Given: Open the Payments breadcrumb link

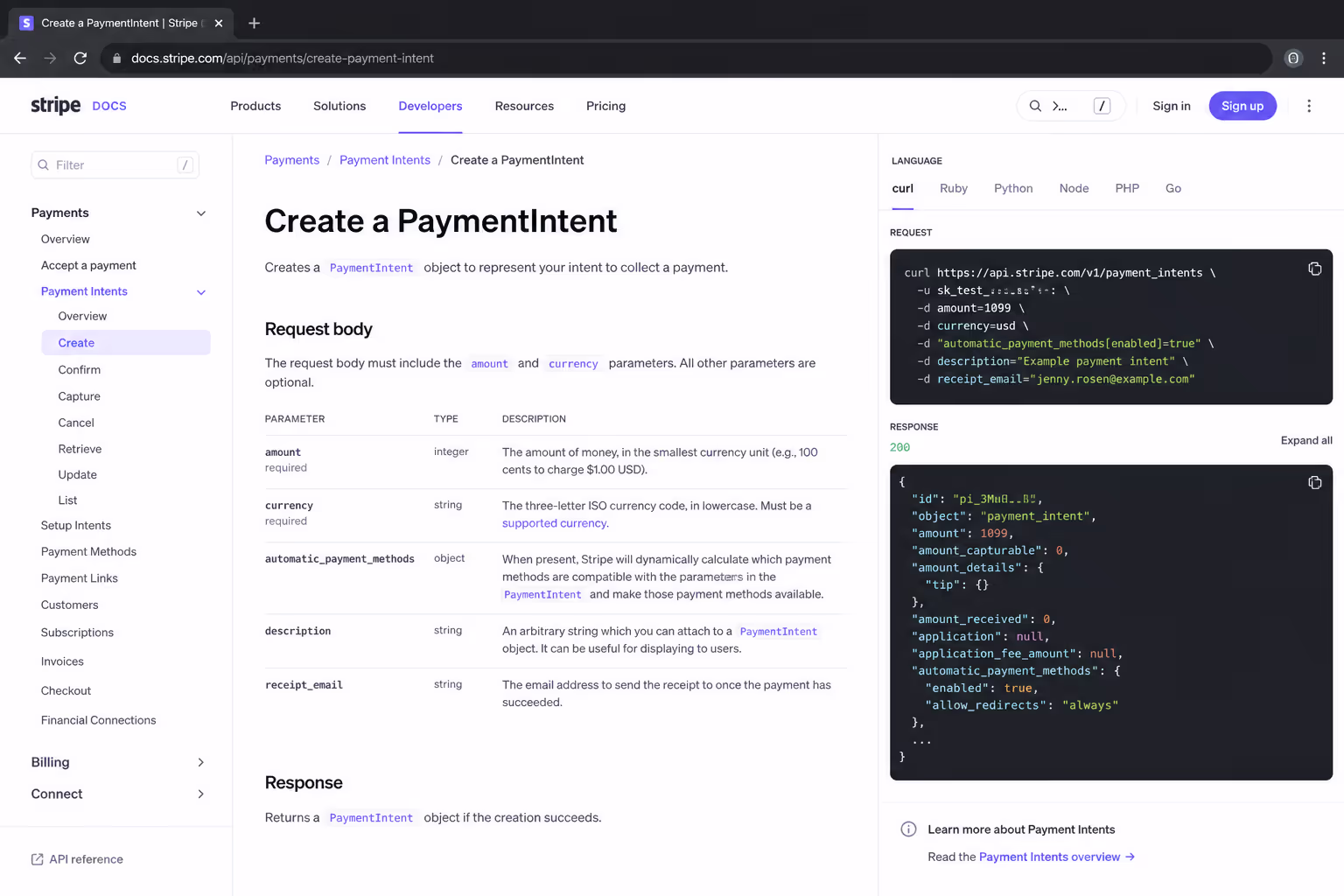Looking at the screenshot, I should (x=292, y=160).
